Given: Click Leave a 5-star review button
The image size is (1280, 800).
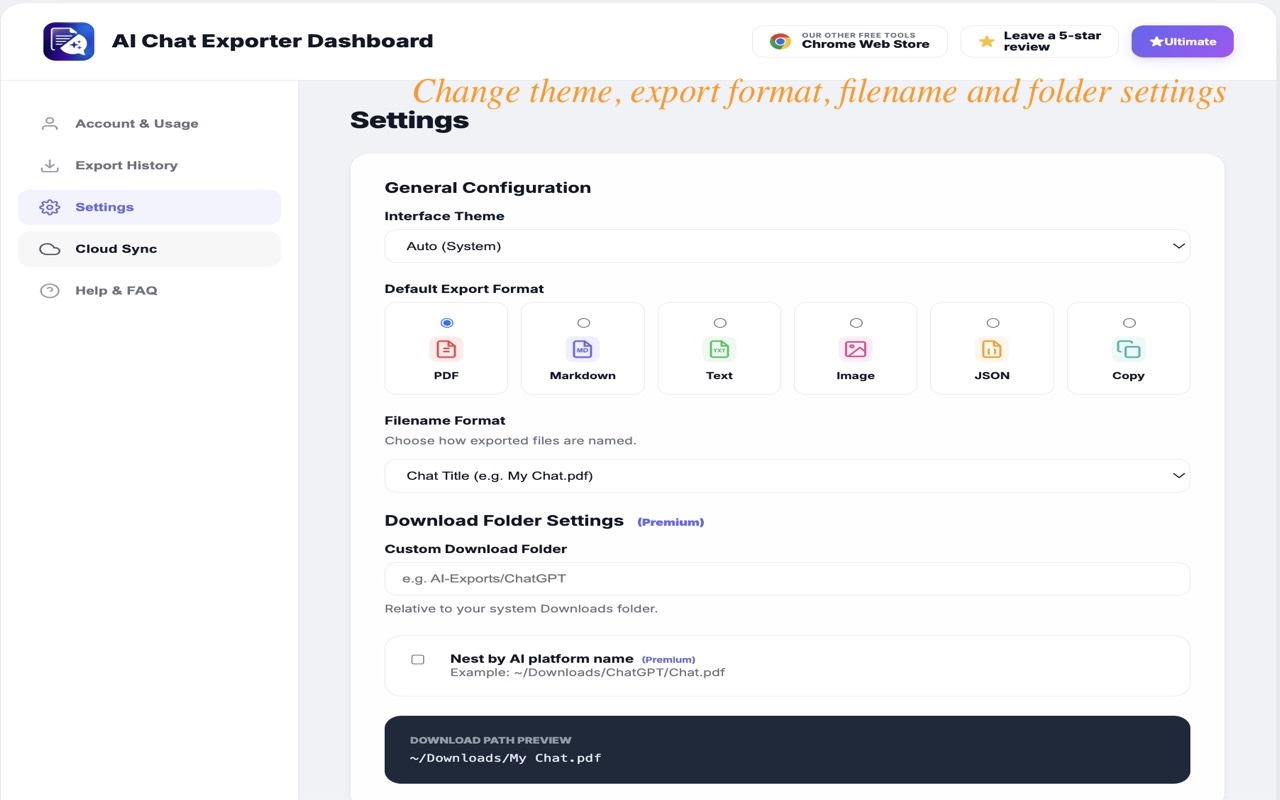Looking at the screenshot, I should pos(1040,42).
